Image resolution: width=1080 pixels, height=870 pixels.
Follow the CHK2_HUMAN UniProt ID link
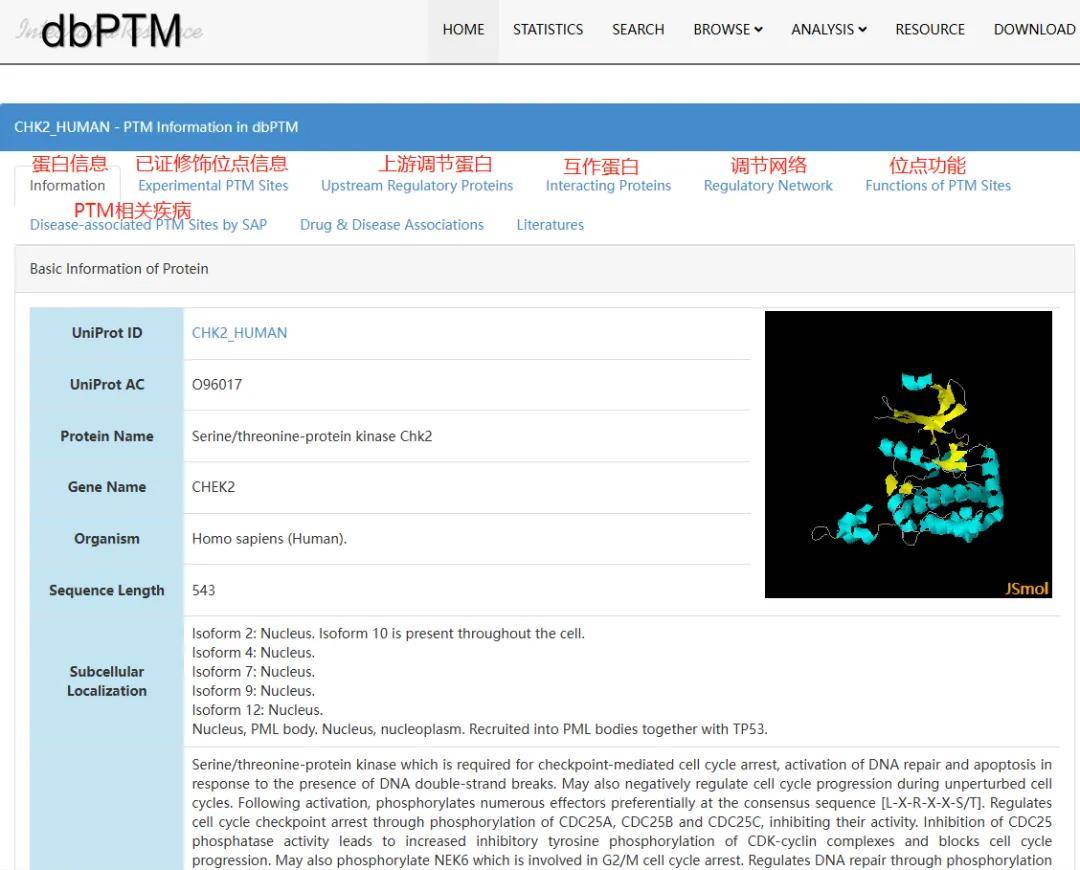coord(239,333)
